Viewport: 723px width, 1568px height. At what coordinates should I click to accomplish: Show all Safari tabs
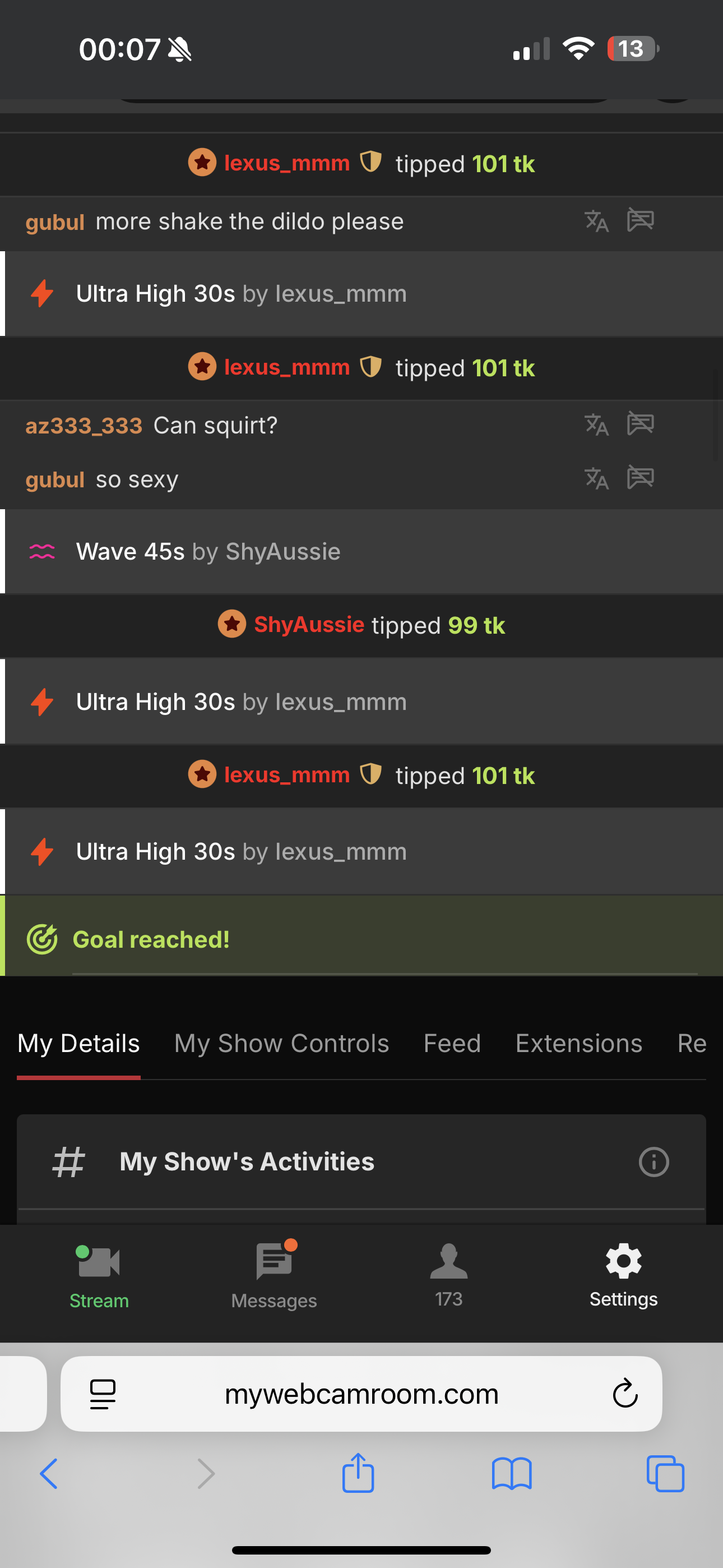coord(665,1474)
